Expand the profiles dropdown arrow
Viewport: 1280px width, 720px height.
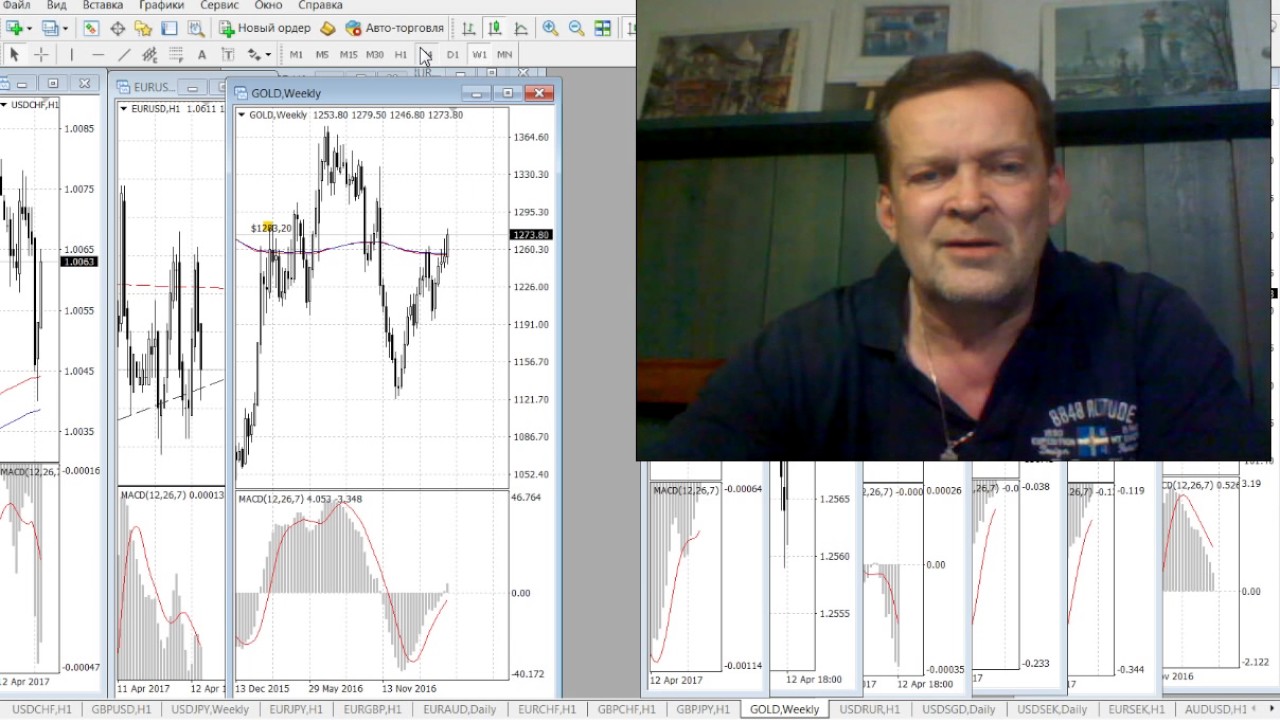point(66,28)
